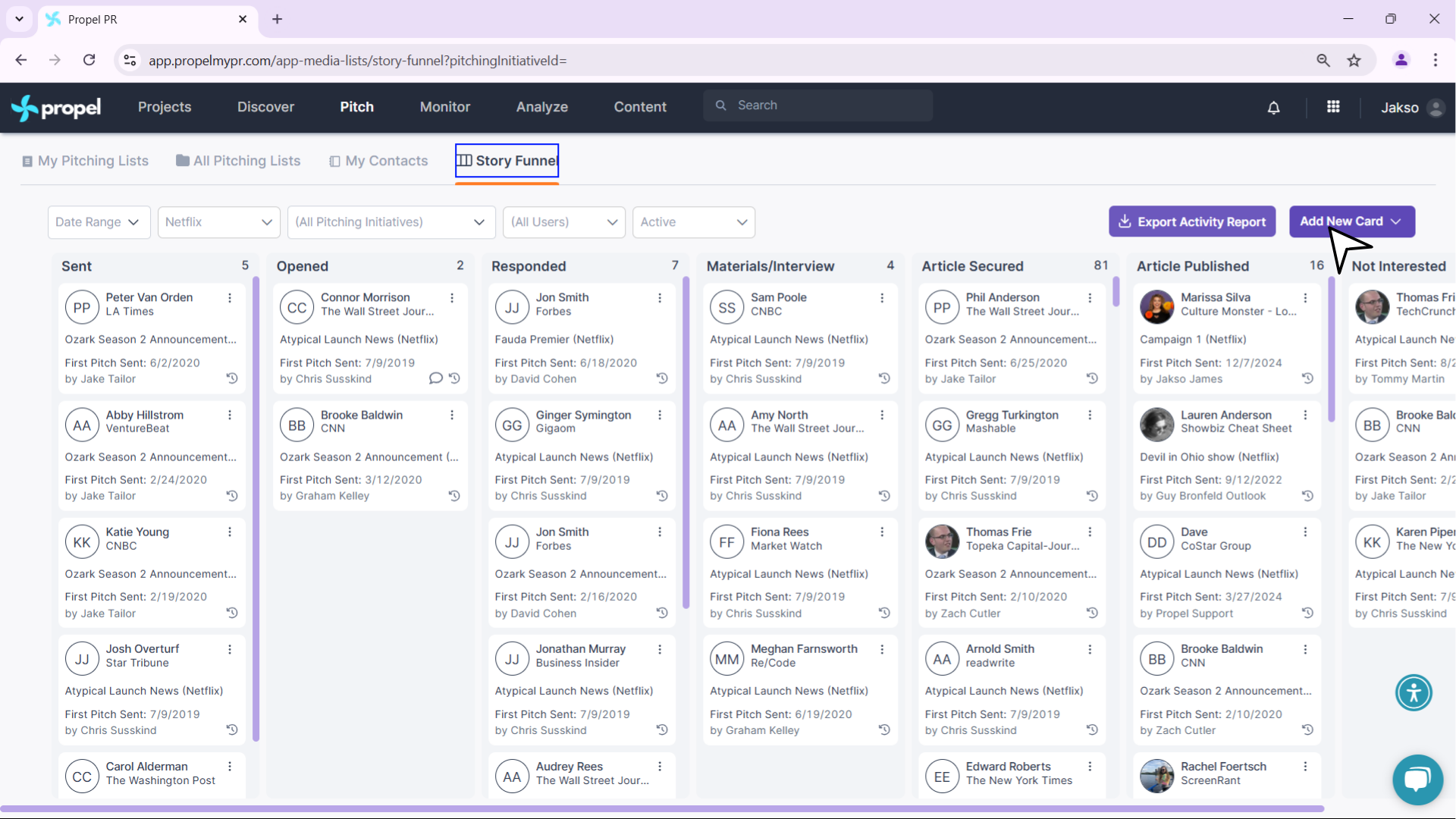Click Marissa Silva's profile photo
This screenshot has width=1456, height=819.
1156,307
